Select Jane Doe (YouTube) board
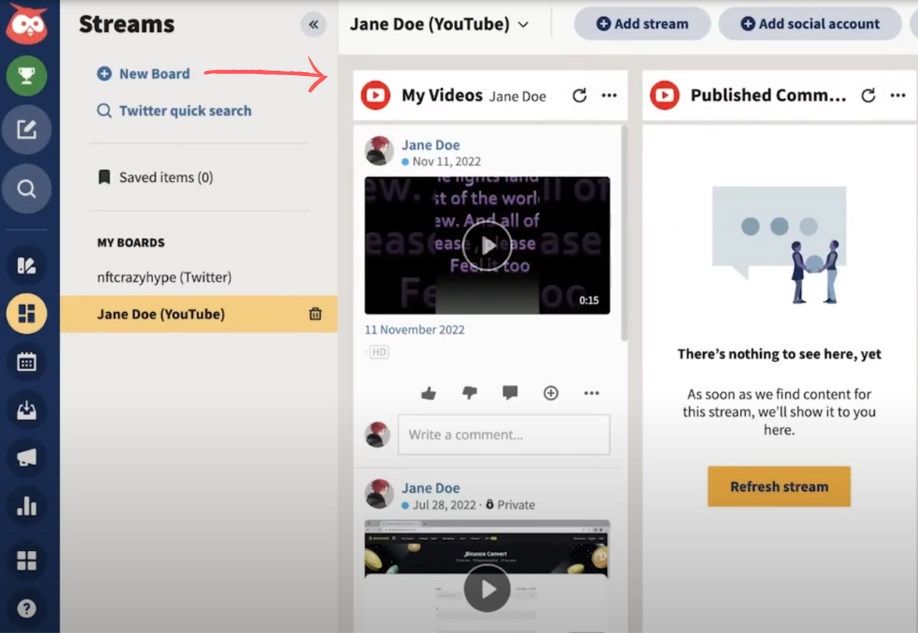918x633 pixels. tap(198, 314)
